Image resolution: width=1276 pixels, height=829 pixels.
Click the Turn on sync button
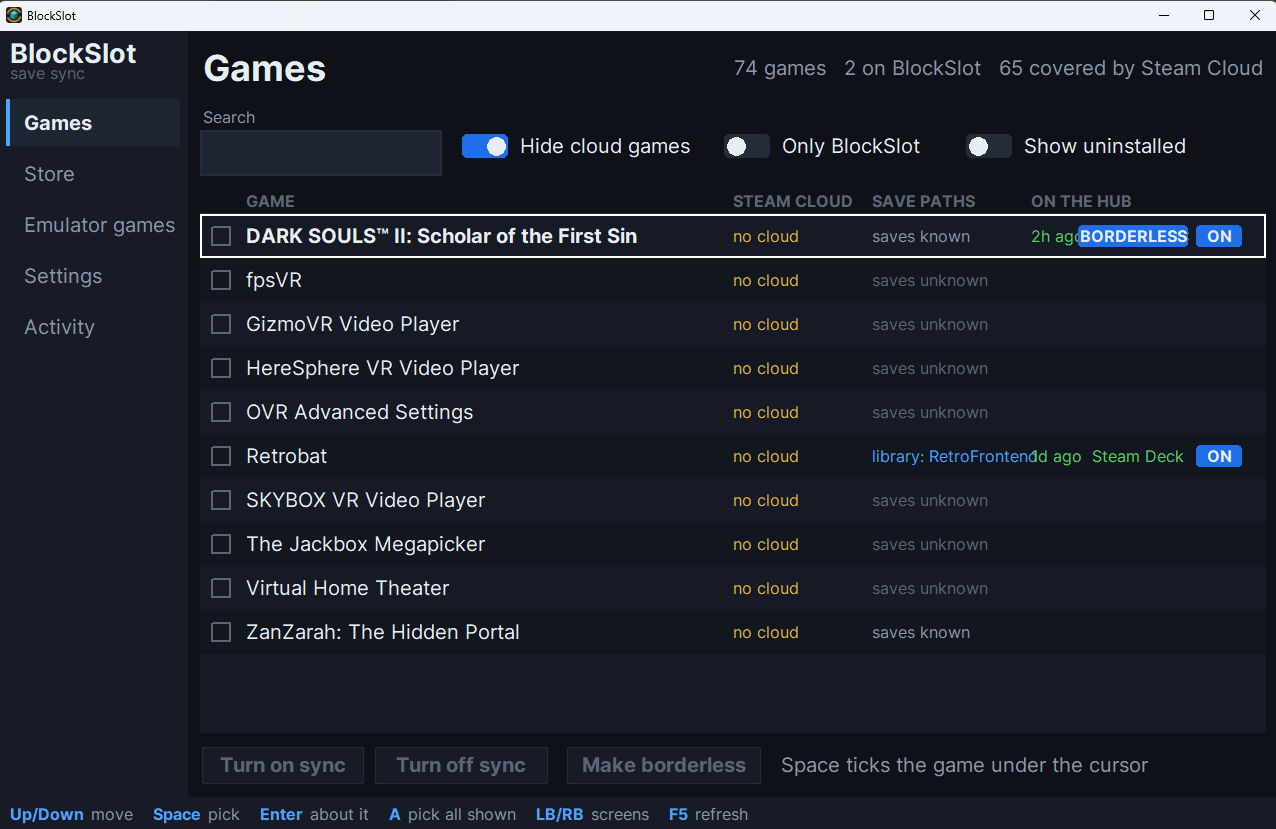(283, 765)
